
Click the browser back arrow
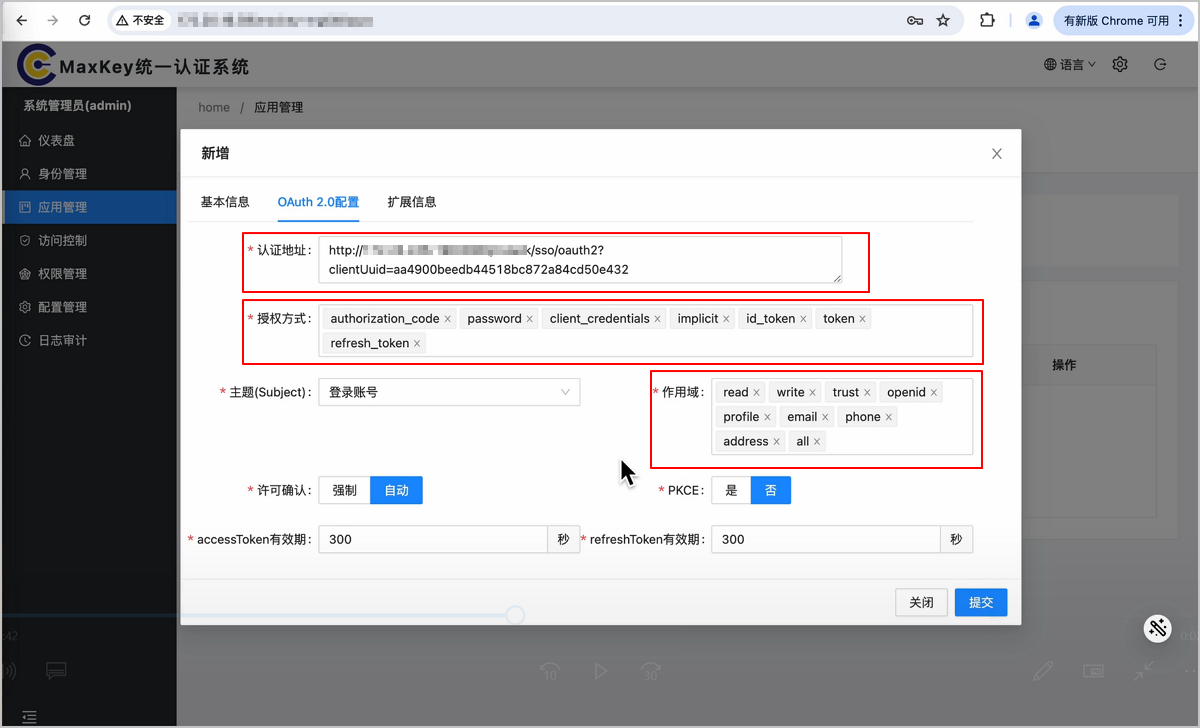[22, 20]
